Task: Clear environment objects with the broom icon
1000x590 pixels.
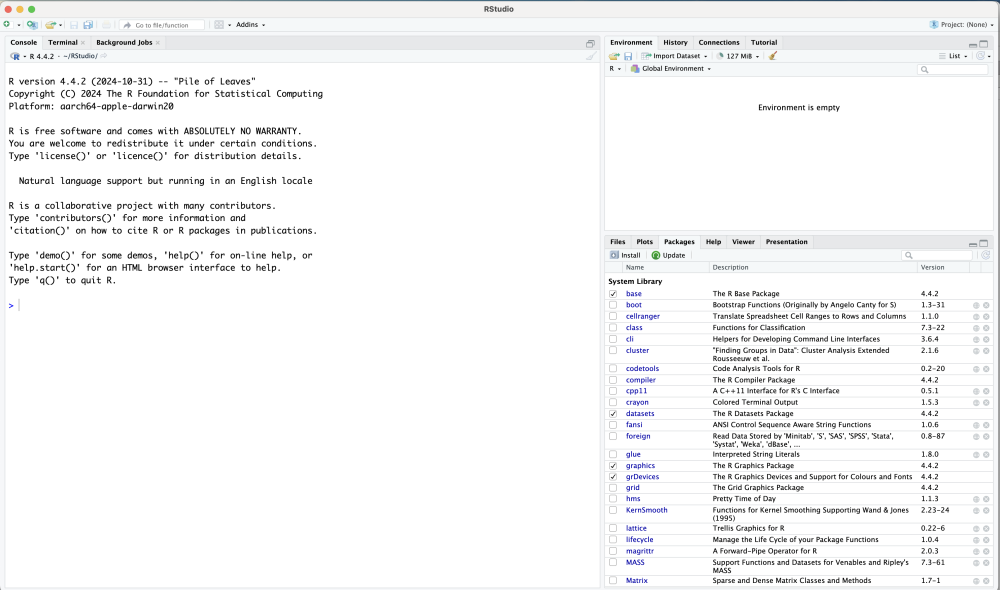Action: pos(773,56)
